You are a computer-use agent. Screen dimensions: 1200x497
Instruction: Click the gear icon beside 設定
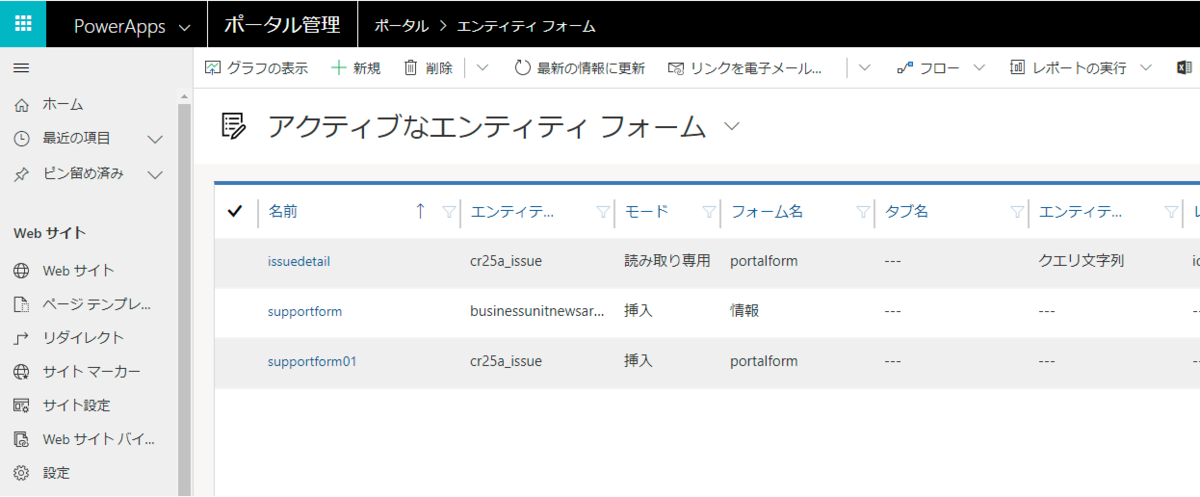point(22,473)
